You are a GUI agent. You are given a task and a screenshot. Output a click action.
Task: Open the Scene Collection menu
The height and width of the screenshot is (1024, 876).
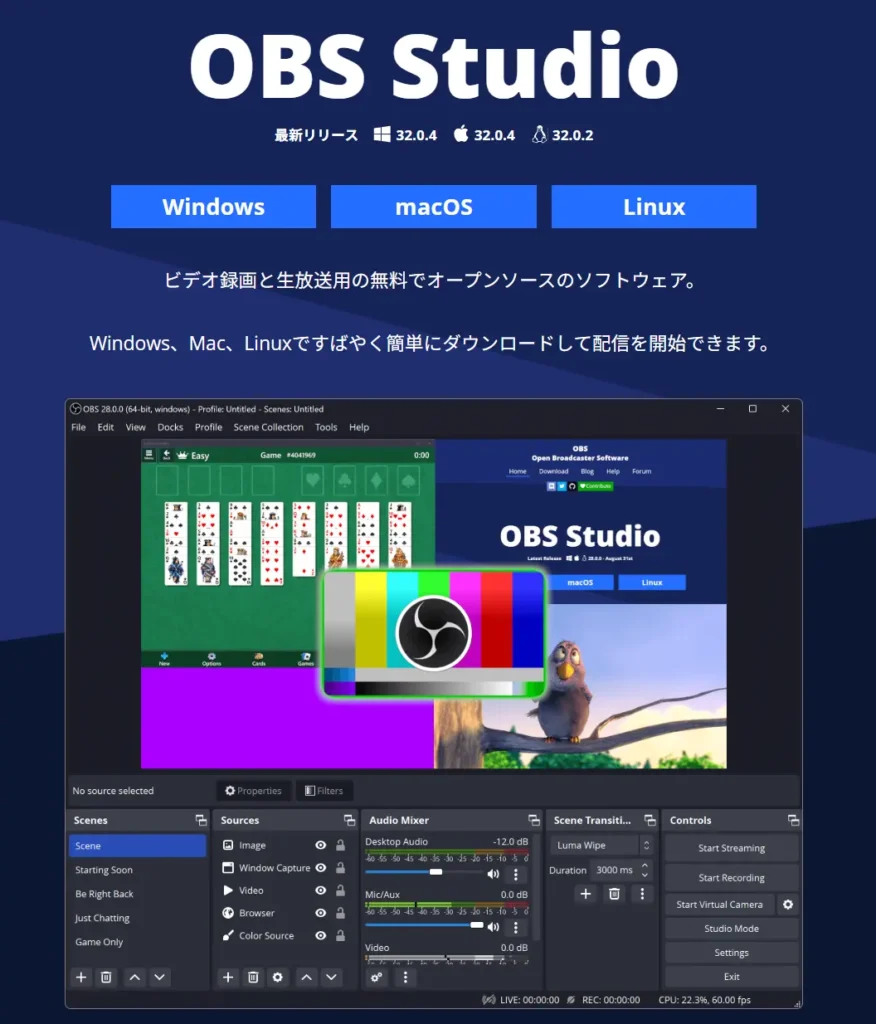(x=268, y=427)
